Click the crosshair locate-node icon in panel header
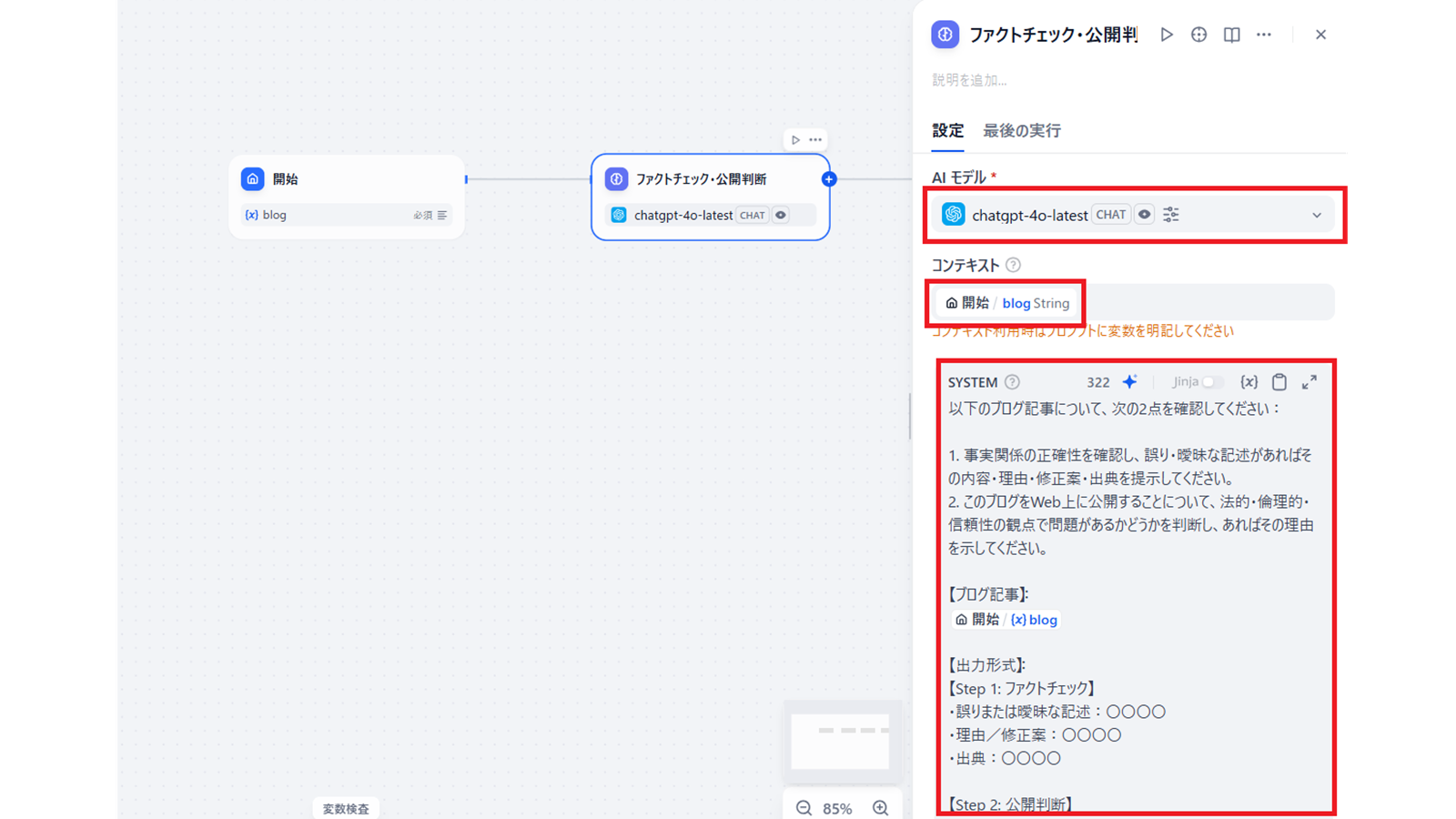 (x=1198, y=35)
